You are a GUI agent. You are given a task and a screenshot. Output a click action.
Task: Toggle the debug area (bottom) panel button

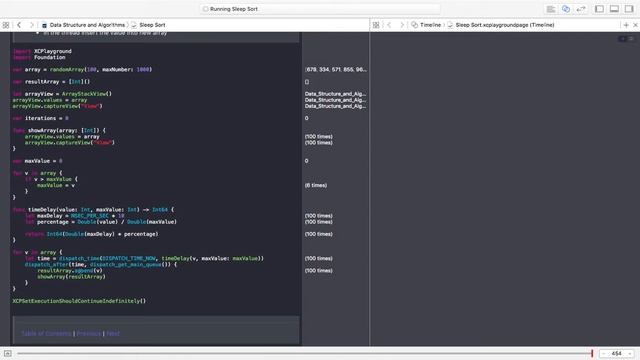pos(614,9)
